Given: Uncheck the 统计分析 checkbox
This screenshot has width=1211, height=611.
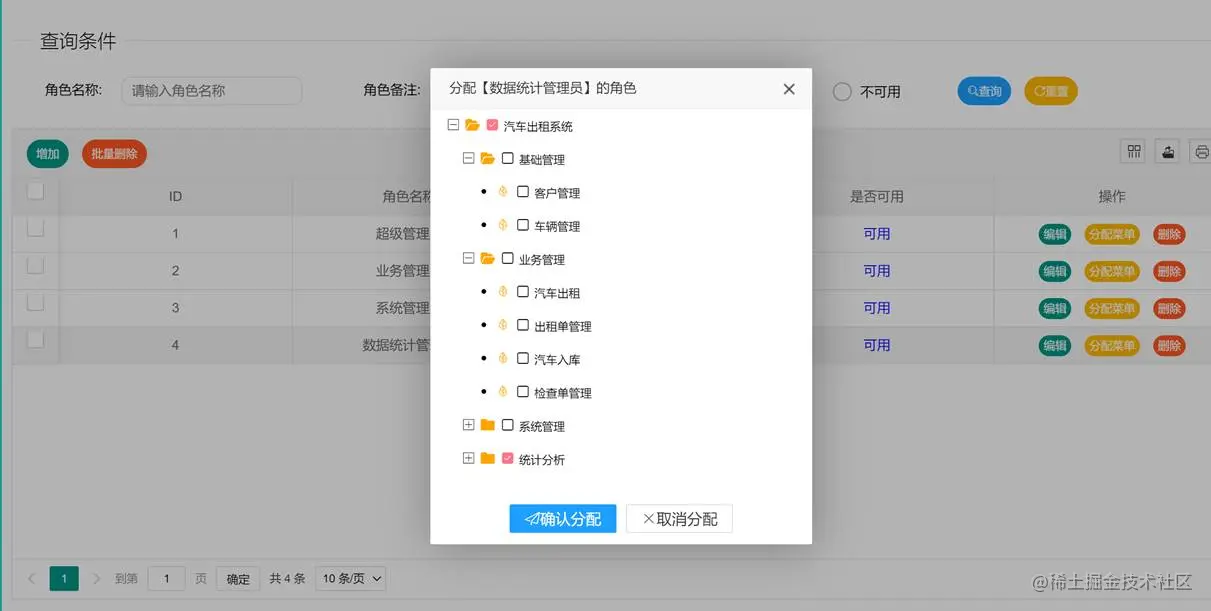Looking at the screenshot, I should pos(507,458).
